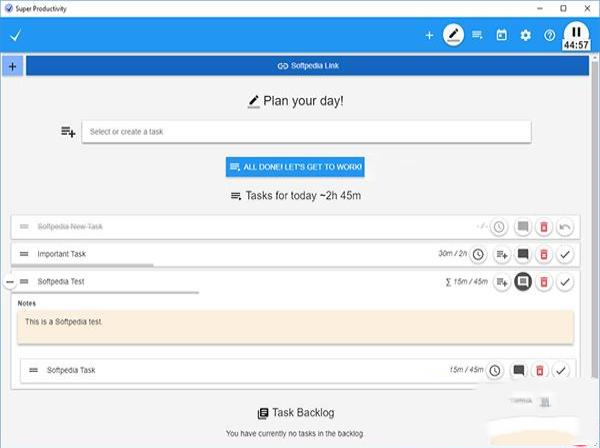
Task: Open time estimate clock for Softpedia New Task
Action: pos(499,227)
